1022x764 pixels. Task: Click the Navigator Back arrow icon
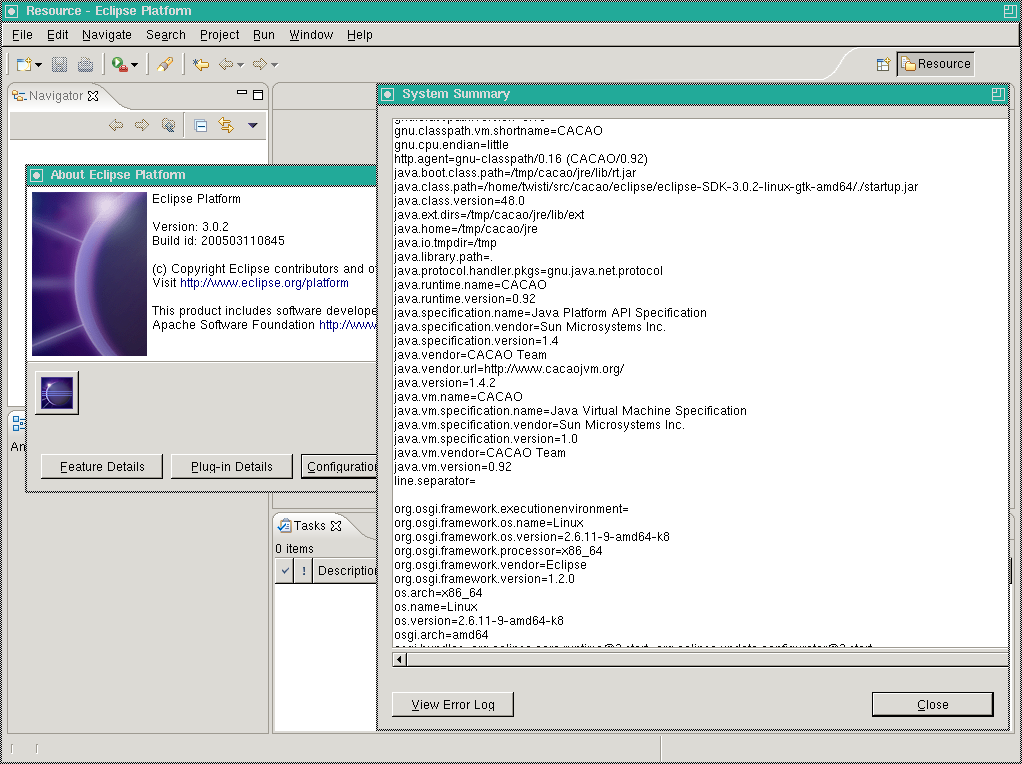[x=116, y=125]
